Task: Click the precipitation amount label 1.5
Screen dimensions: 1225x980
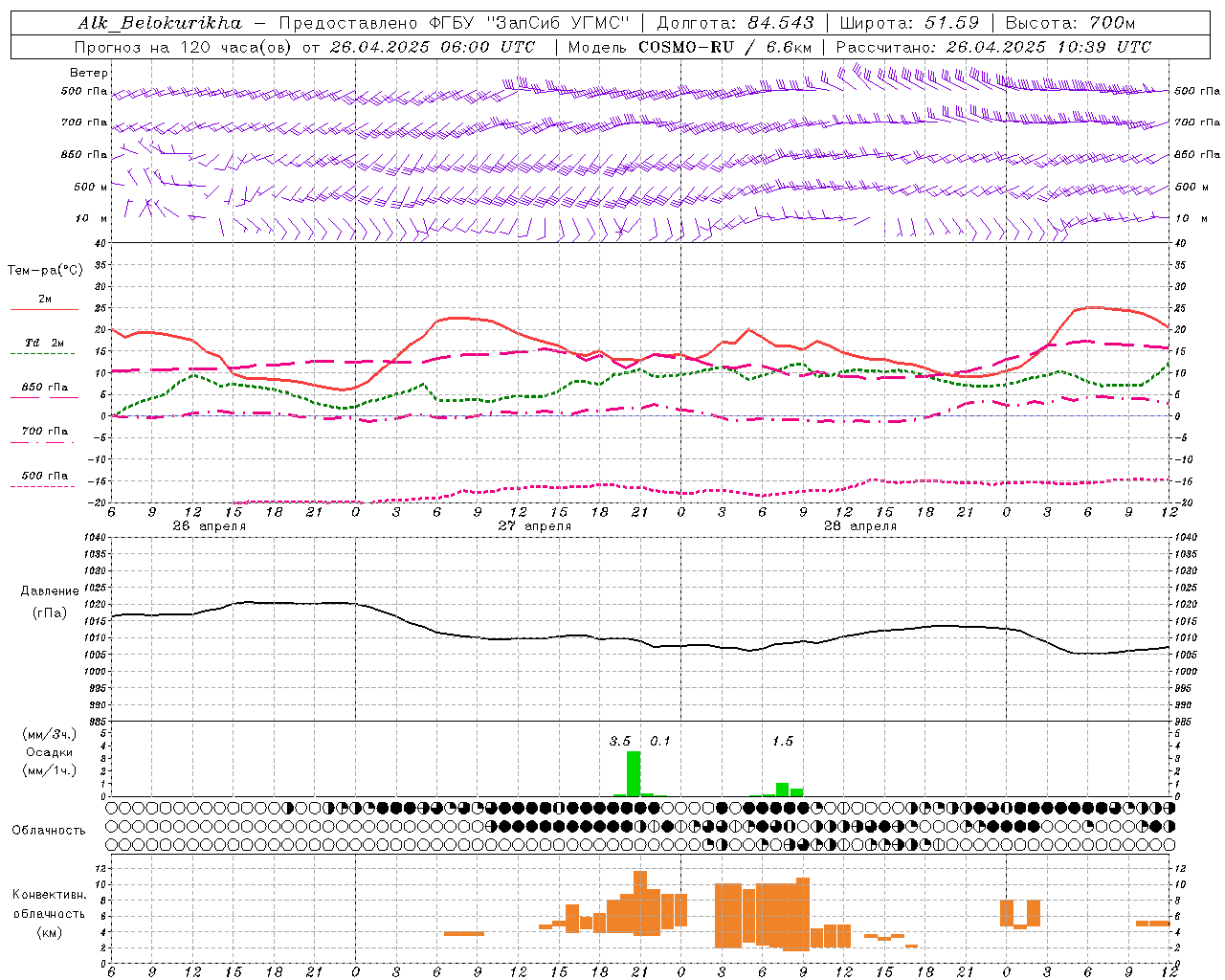Action: point(783,741)
